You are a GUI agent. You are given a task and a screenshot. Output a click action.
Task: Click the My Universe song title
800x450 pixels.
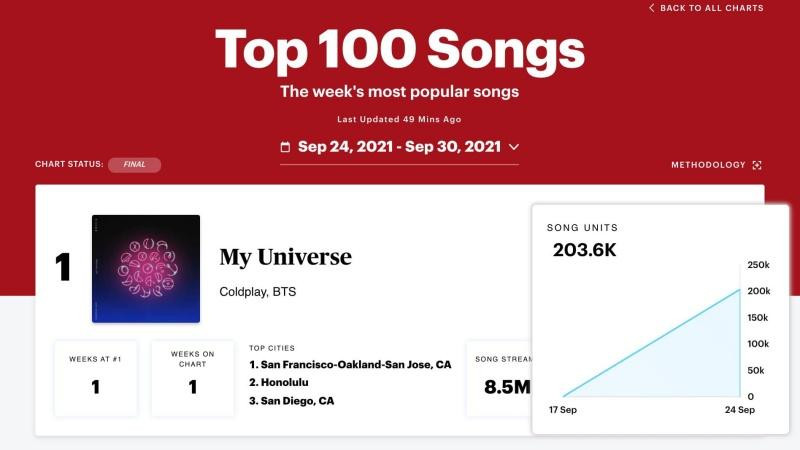click(285, 257)
